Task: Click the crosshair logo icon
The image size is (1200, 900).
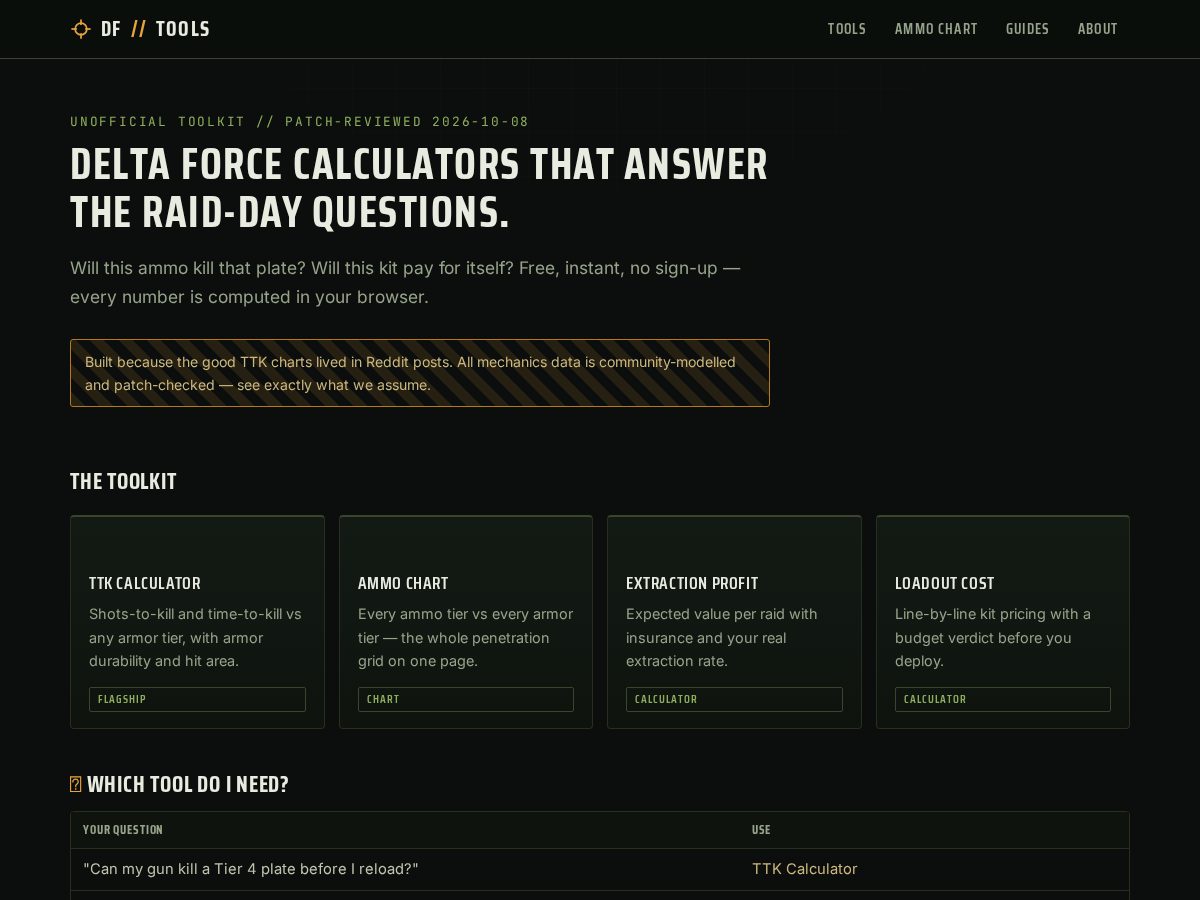Action: 81,29
